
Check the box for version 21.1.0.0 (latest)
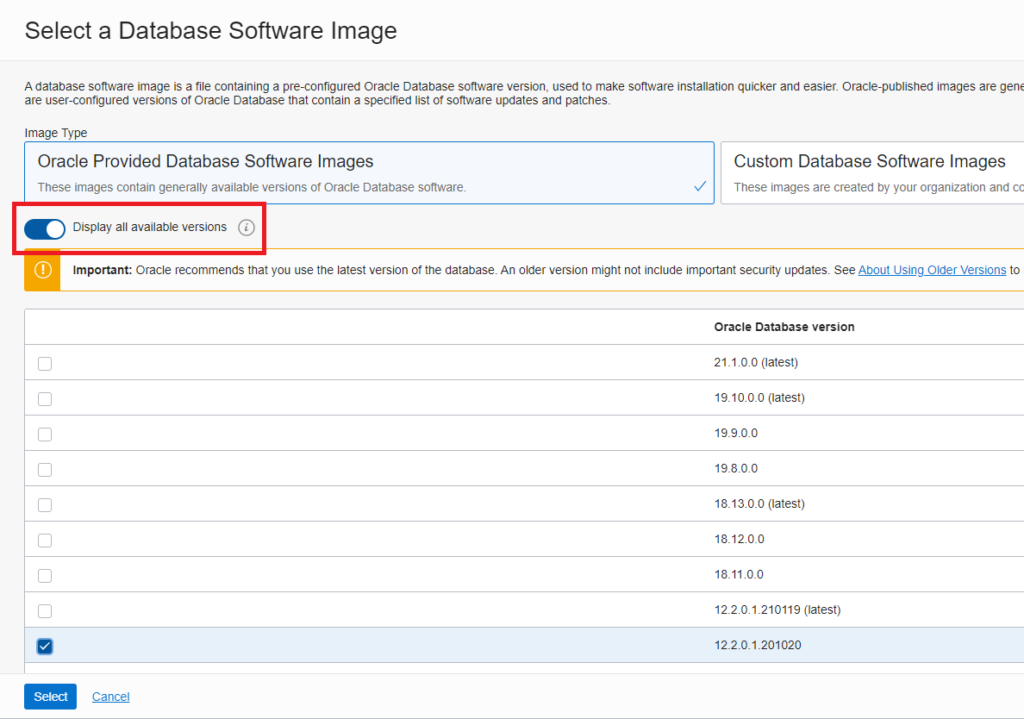tap(44, 364)
